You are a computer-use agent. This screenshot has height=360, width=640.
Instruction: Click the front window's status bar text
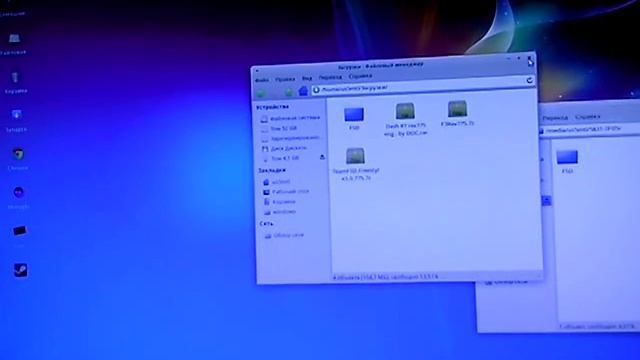pyautogui.click(x=385, y=277)
